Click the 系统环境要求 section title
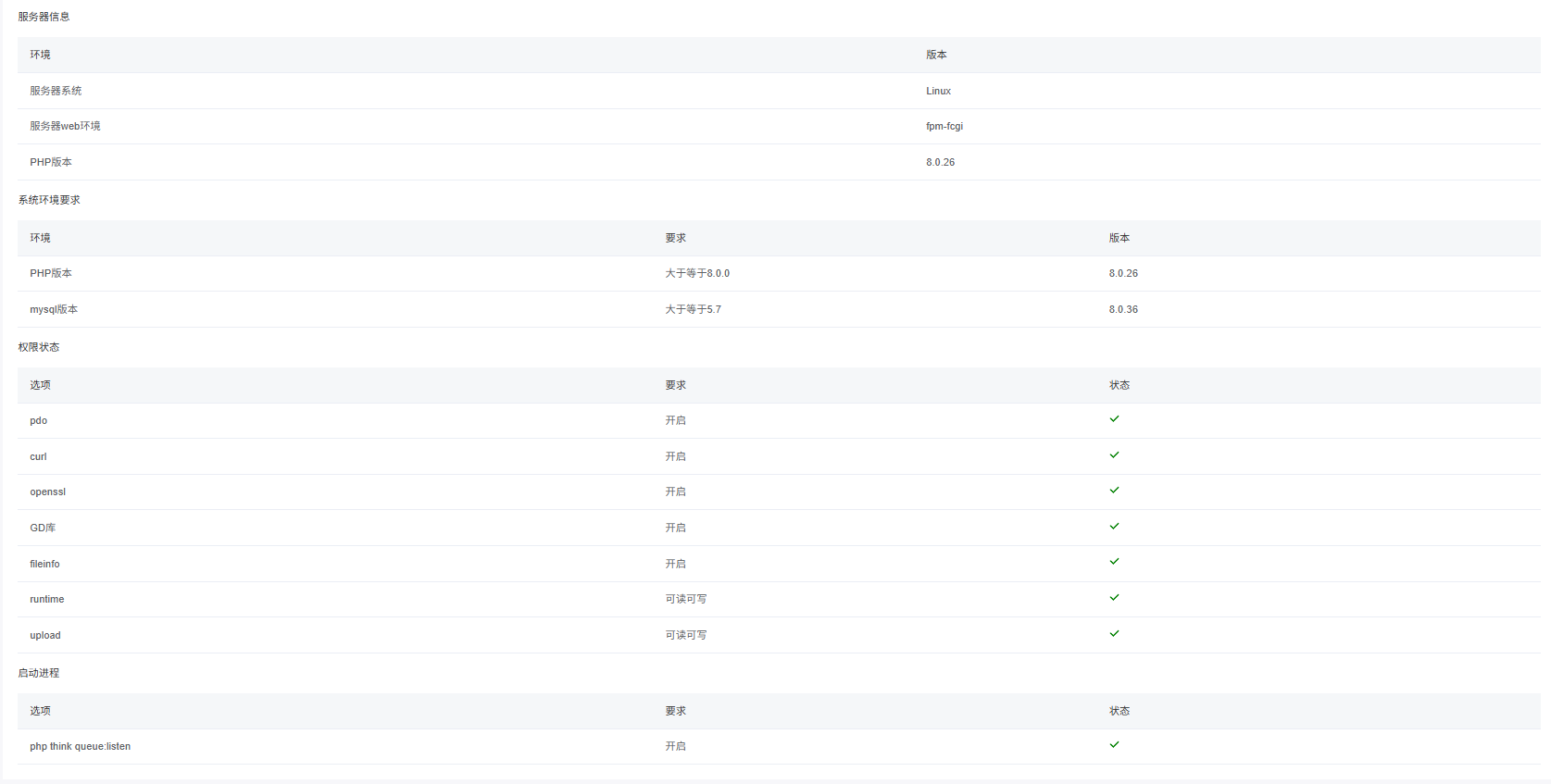The width and height of the screenshot is (1551, 784). [49, 200]
